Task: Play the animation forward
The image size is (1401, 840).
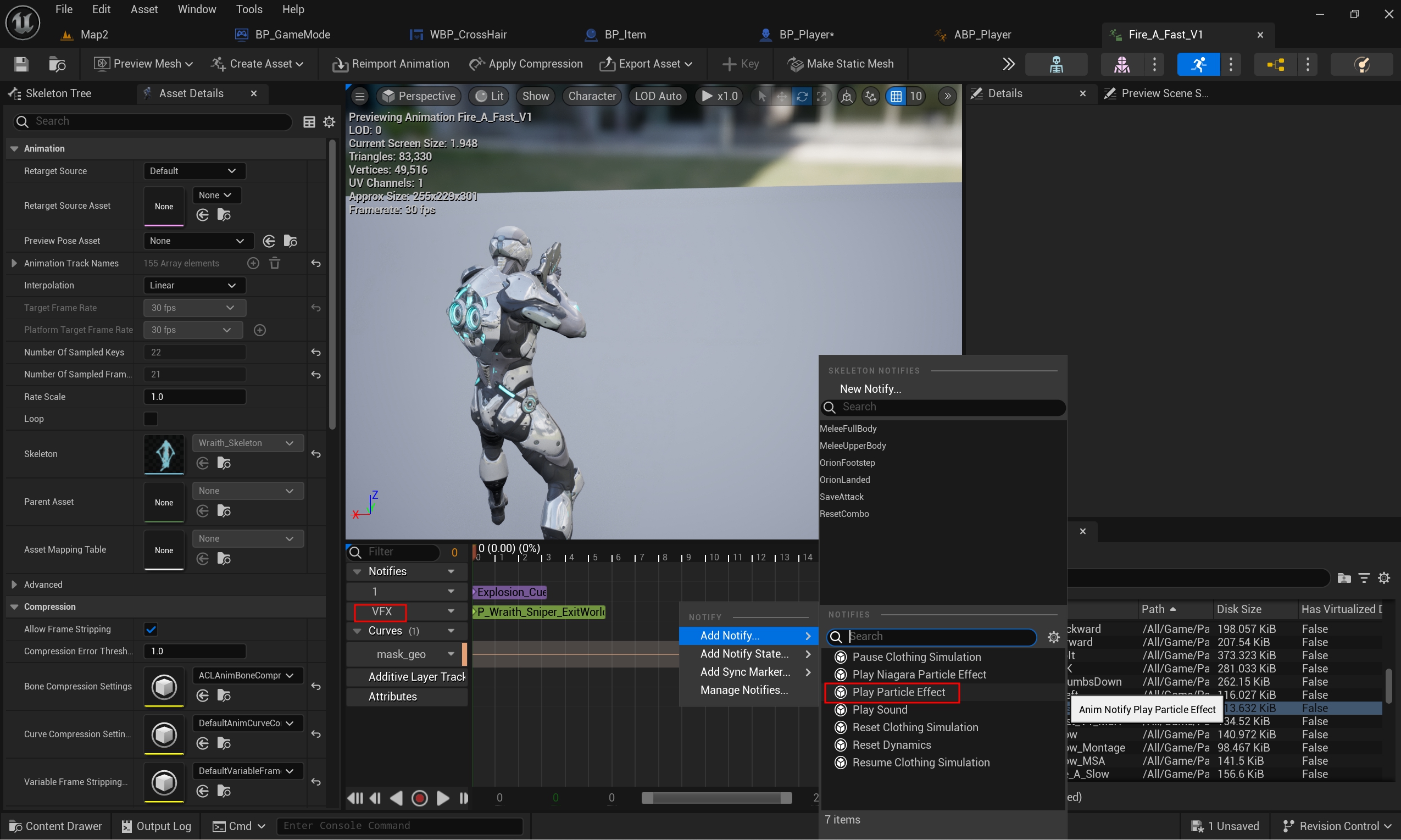Action: [443, 798]
